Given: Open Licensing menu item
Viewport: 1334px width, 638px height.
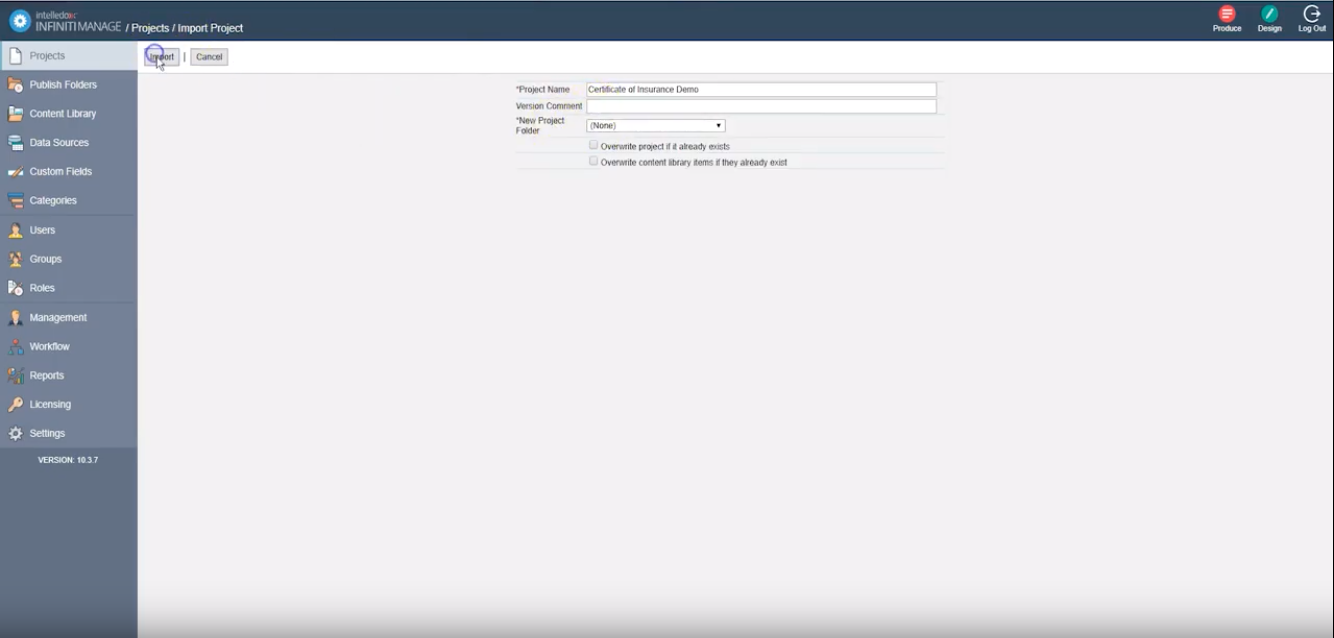Looking at the screenshot, I should click(x=68, y=405).
